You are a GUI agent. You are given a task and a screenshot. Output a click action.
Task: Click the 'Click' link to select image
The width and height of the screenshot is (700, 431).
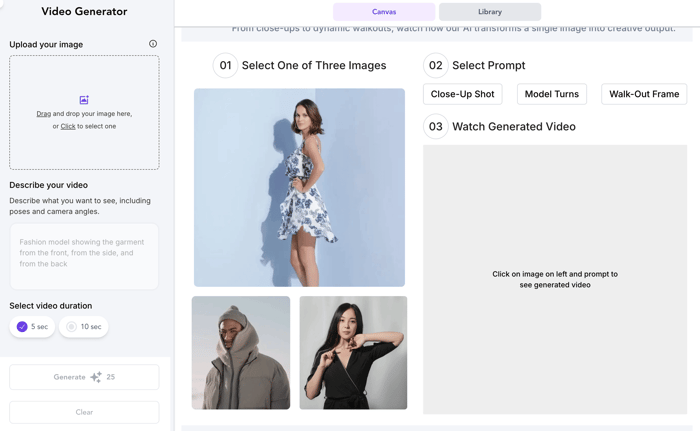[68, 127]
